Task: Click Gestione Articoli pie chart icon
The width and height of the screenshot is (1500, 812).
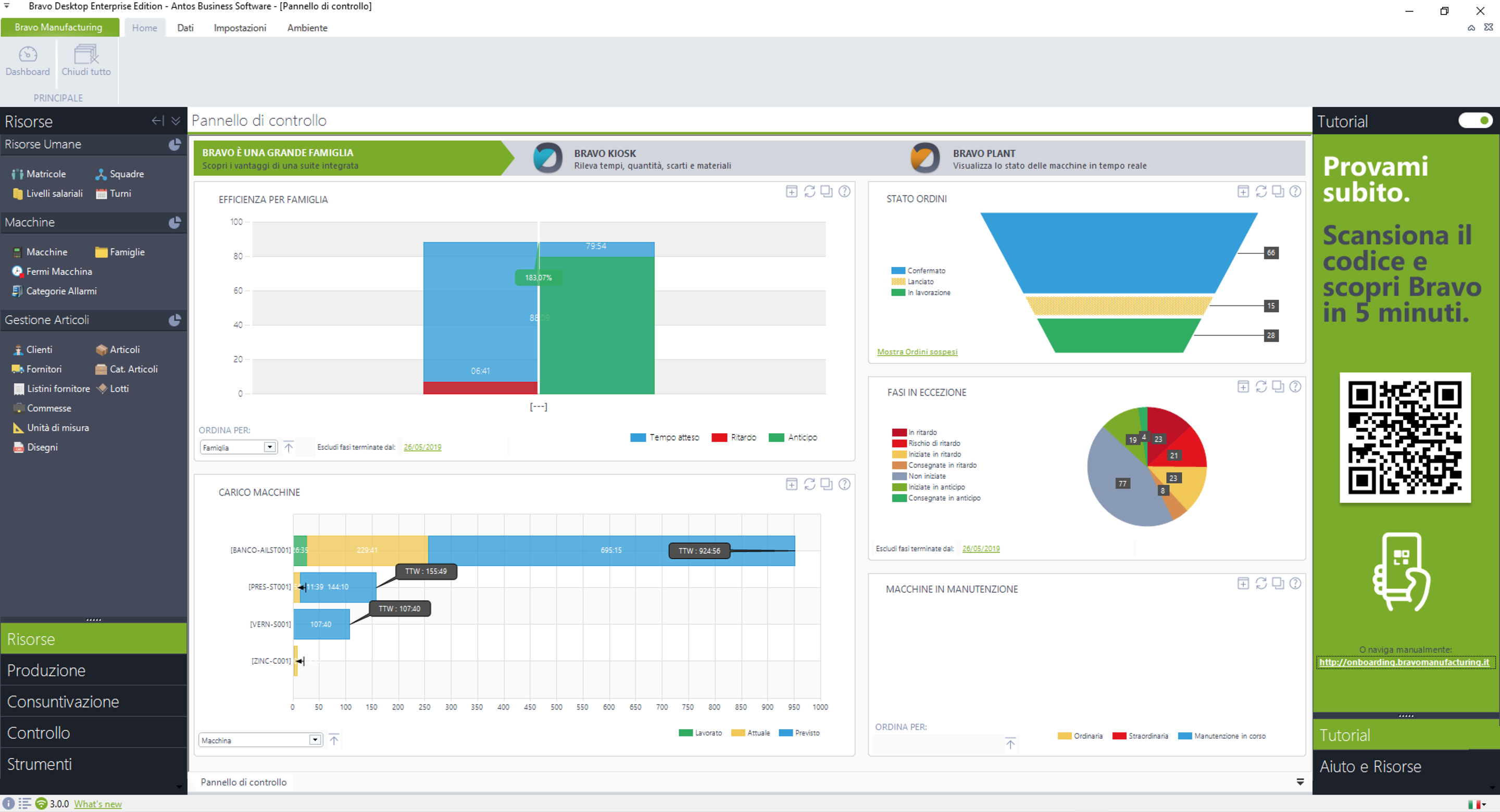Action: coord(174,320)
